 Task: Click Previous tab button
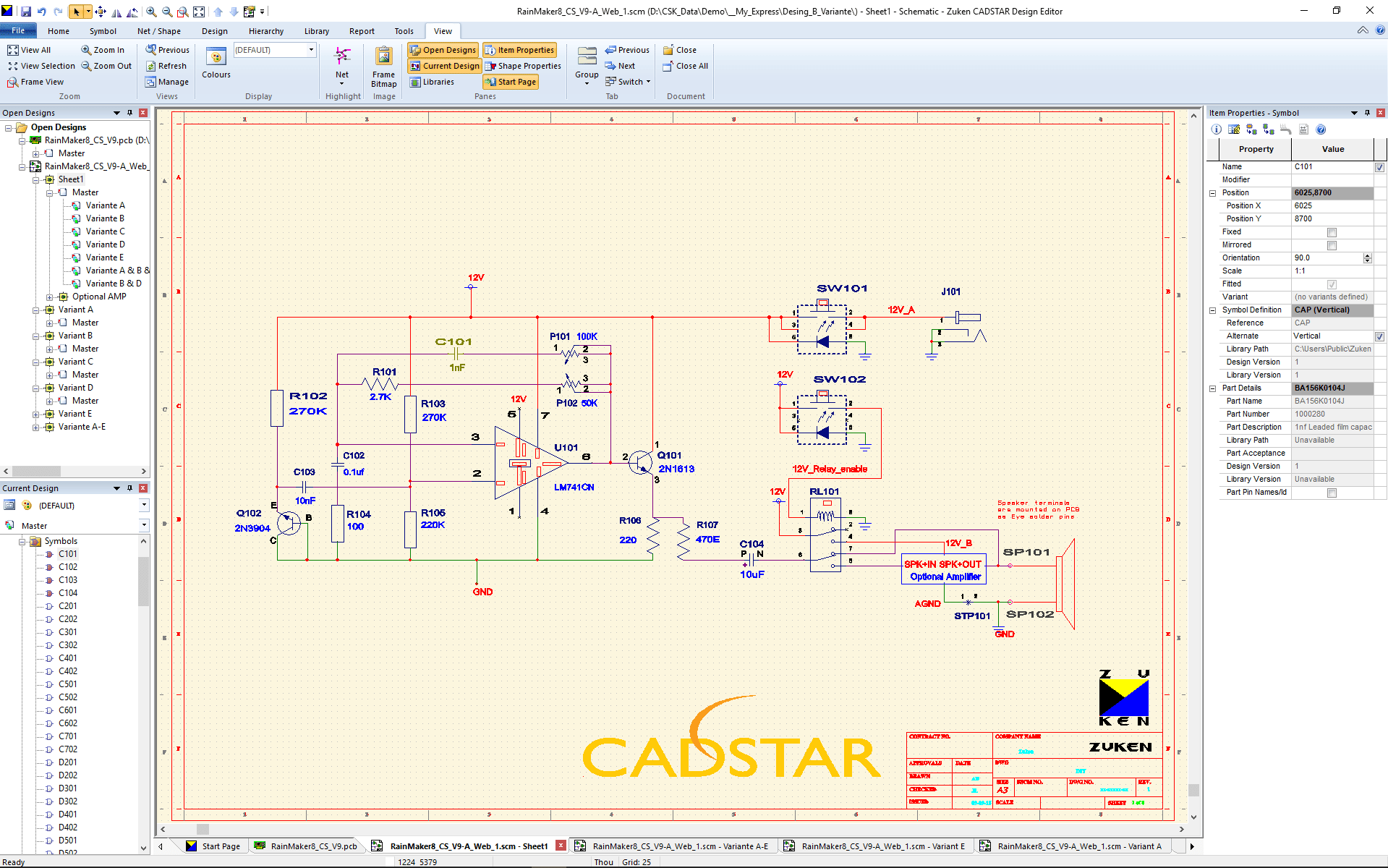tap(628, 50)
